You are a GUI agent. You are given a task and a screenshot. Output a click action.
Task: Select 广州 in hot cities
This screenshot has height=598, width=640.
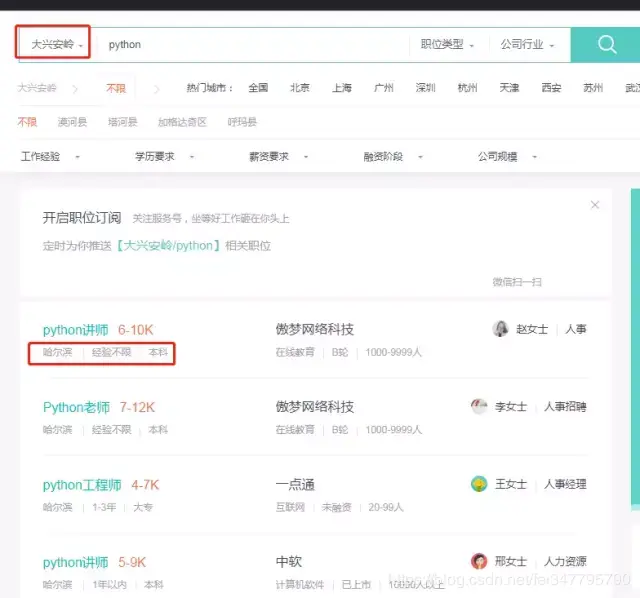coord(384,88)
